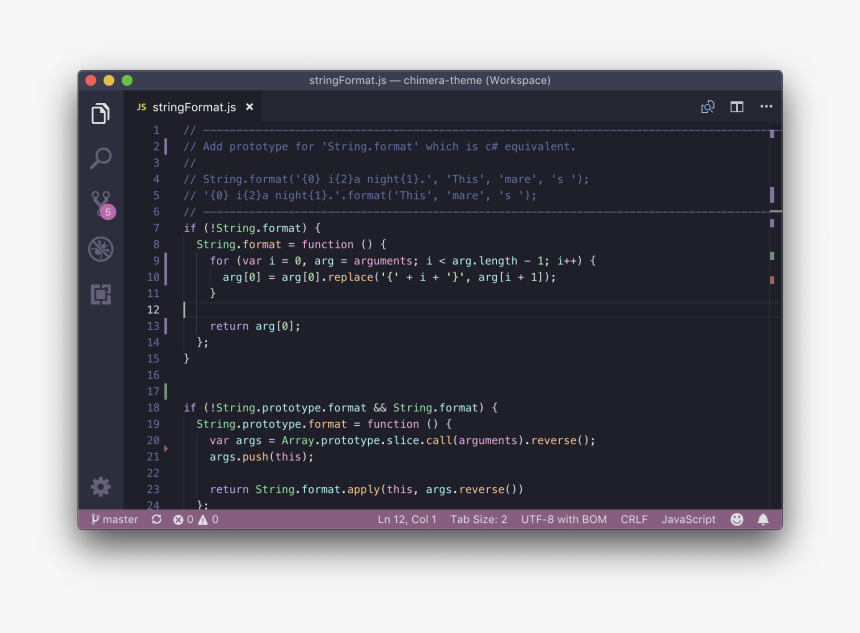Screen dimensions: 860x633
Task: Click the 'function' keyword on line 8
Action: pyautogui.click(x=327, y=245)
